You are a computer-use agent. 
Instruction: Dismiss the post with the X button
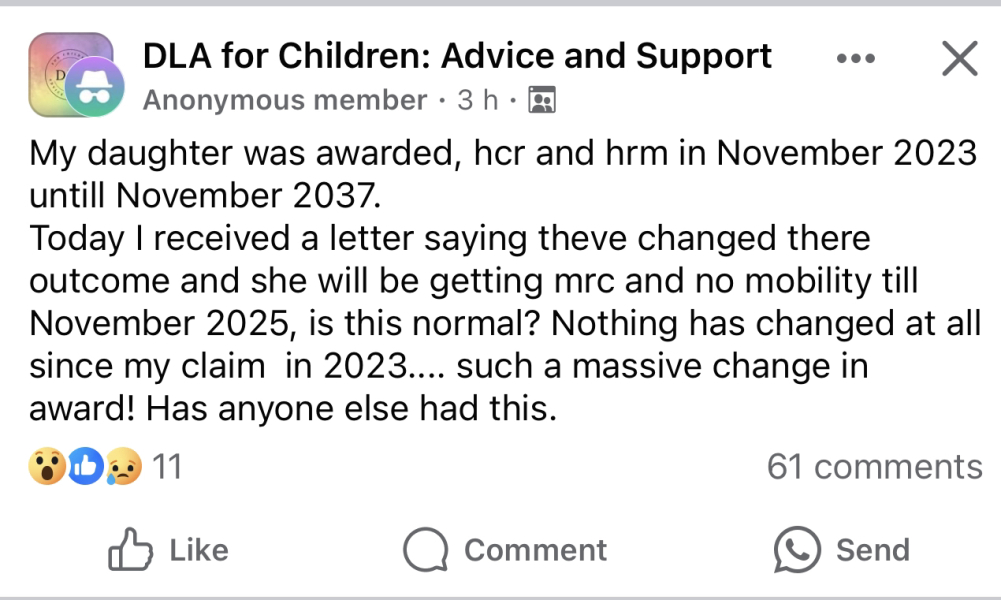[x=959, y=59]
